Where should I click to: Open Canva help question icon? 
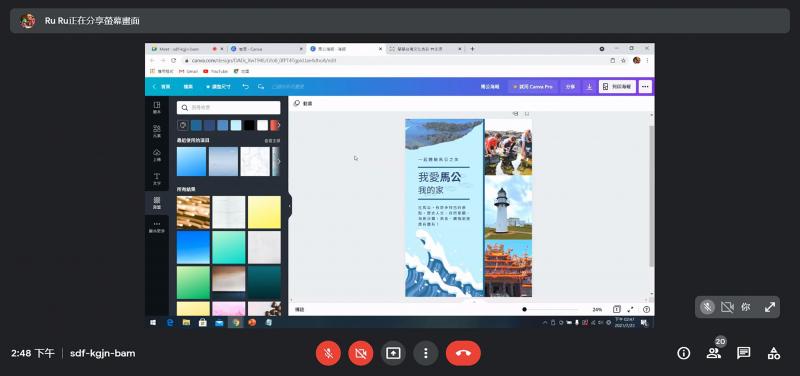pyautogui.click(x=646, y=309)
